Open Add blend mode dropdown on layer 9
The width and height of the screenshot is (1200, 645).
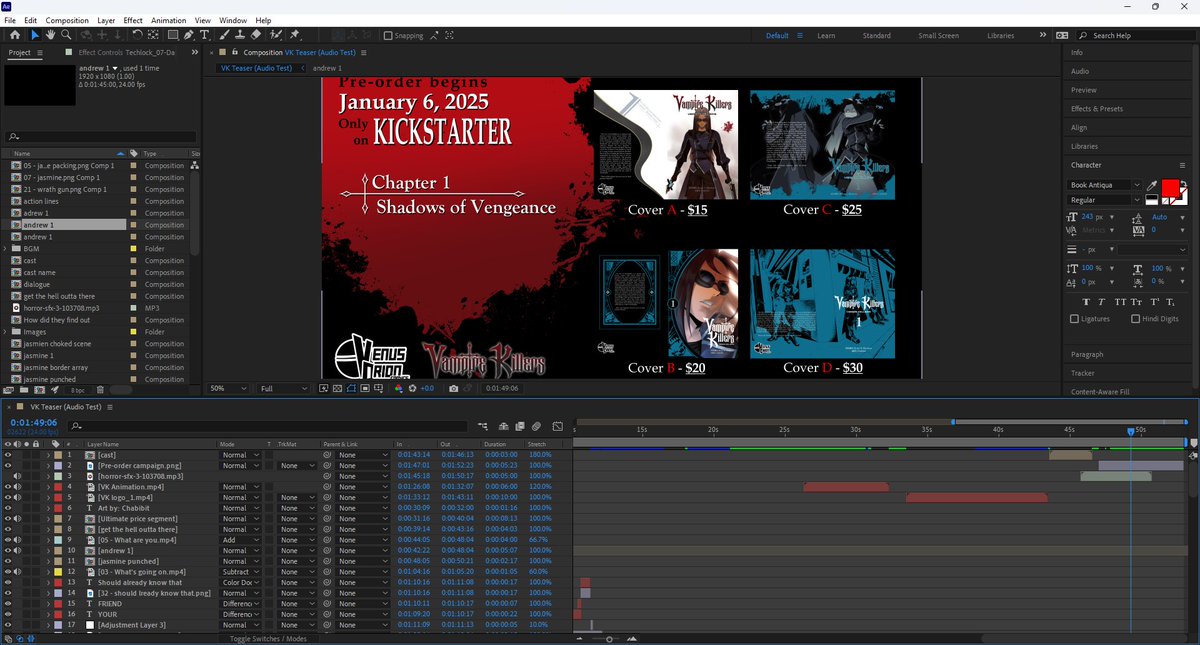(240, 540)
